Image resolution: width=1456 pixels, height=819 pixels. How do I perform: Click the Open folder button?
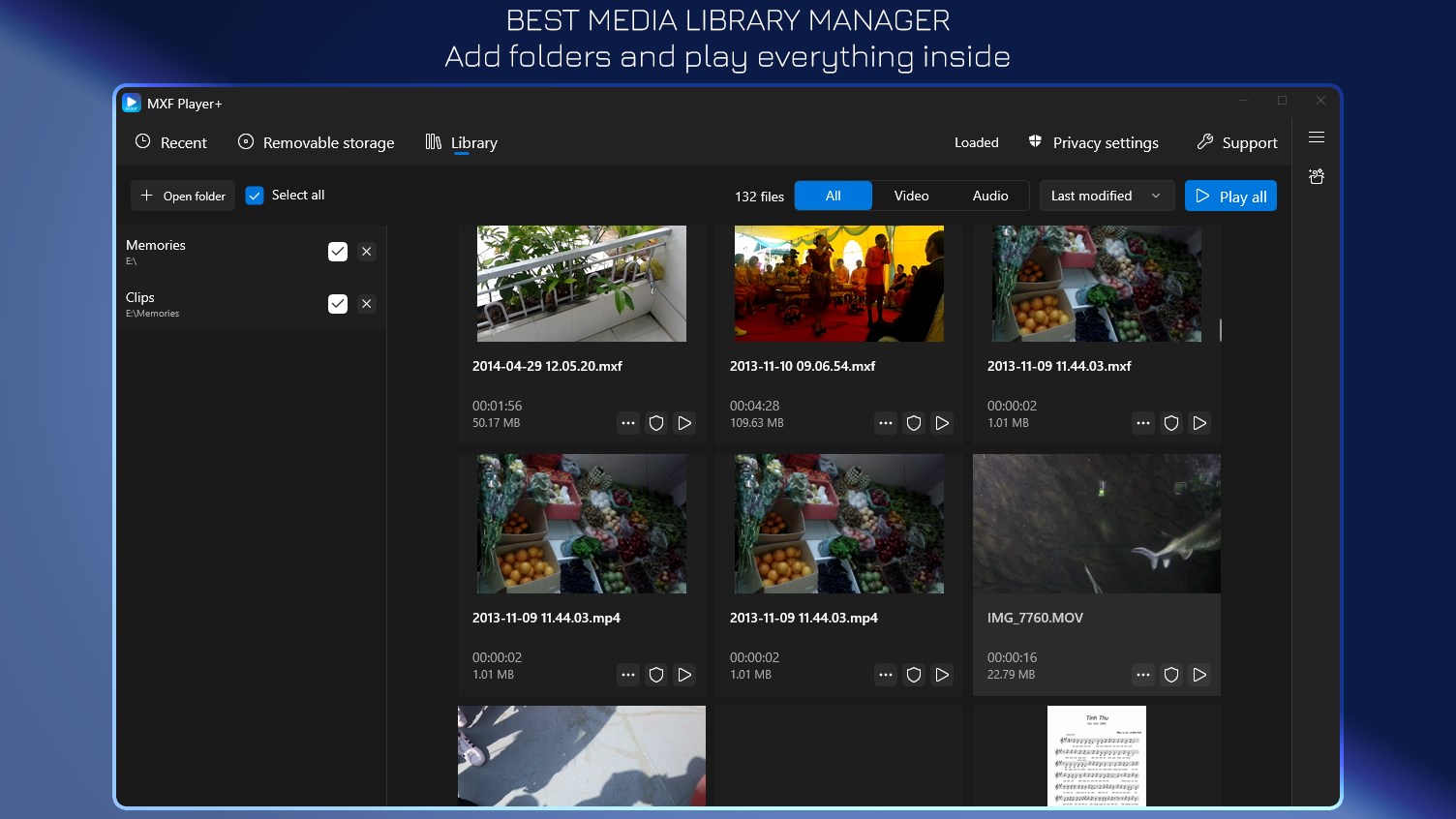(182, 195)
